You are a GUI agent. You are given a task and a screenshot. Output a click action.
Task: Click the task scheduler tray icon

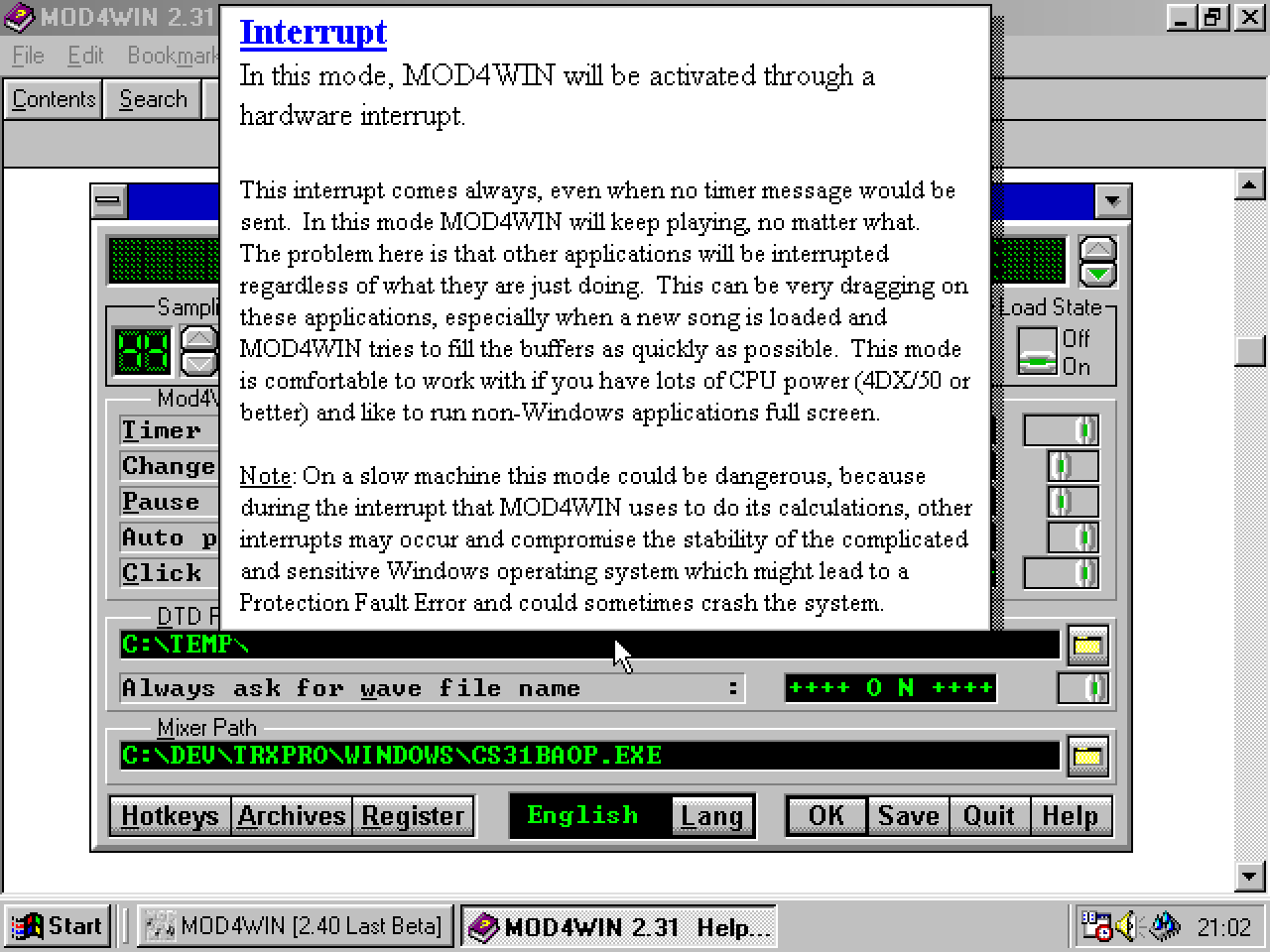pyautogui.click(x=1095, y=926)
